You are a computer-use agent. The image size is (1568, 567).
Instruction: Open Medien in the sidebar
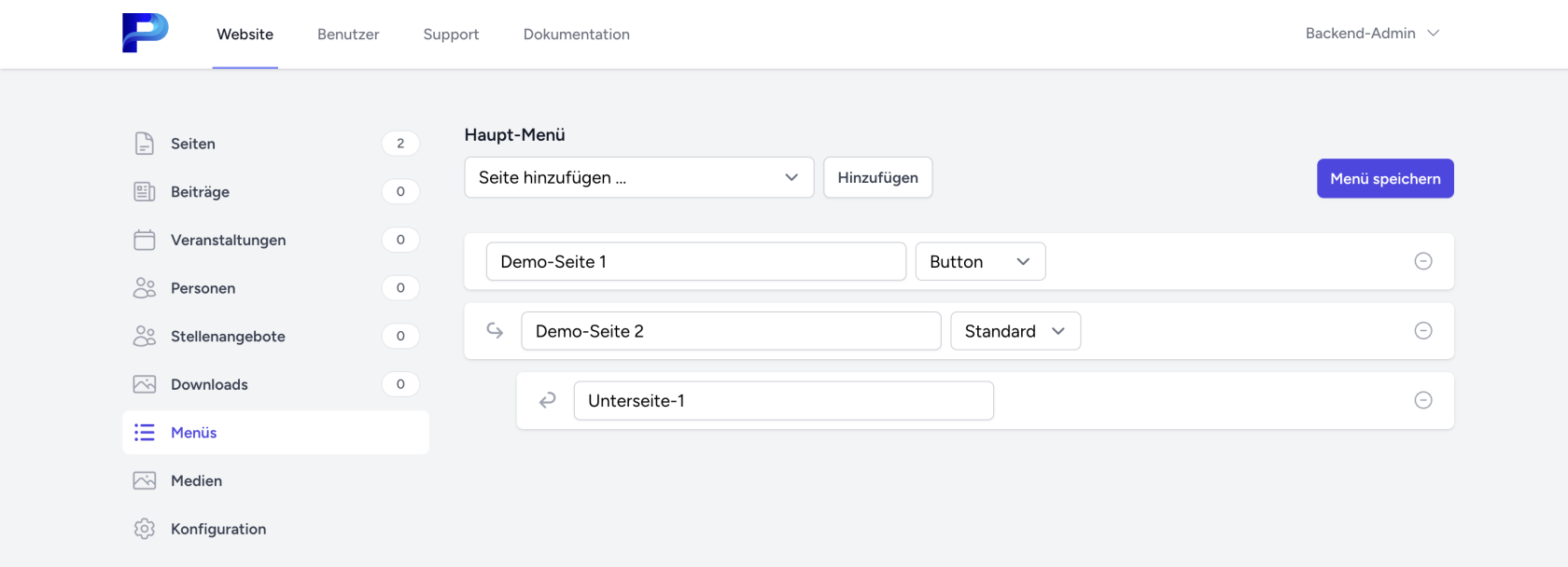(196, 480)
